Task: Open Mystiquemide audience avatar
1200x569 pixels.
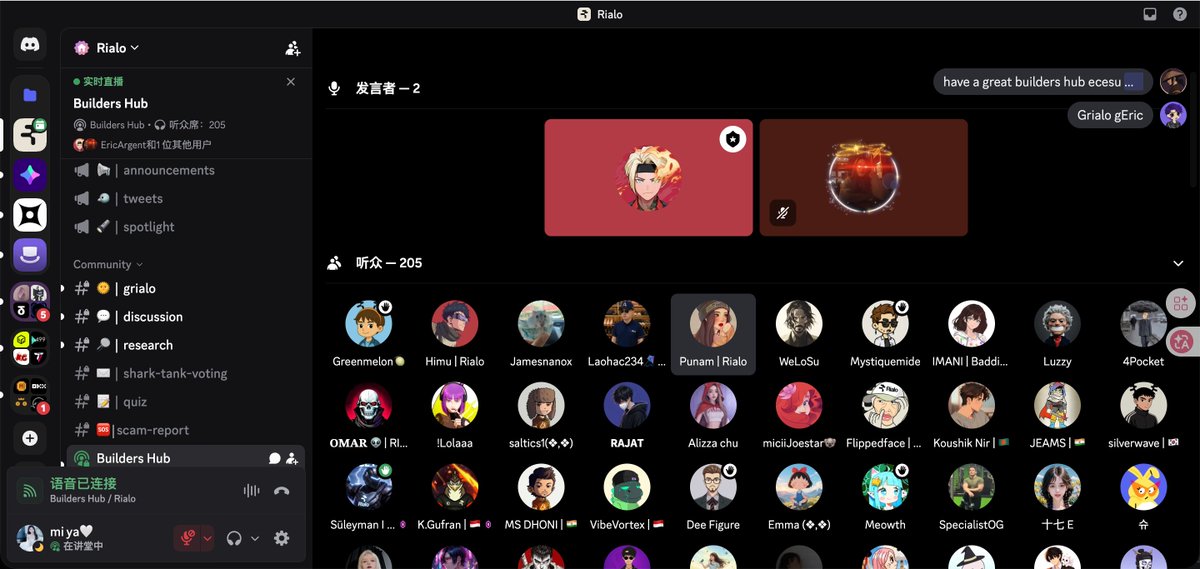Action: click(885, 324)
